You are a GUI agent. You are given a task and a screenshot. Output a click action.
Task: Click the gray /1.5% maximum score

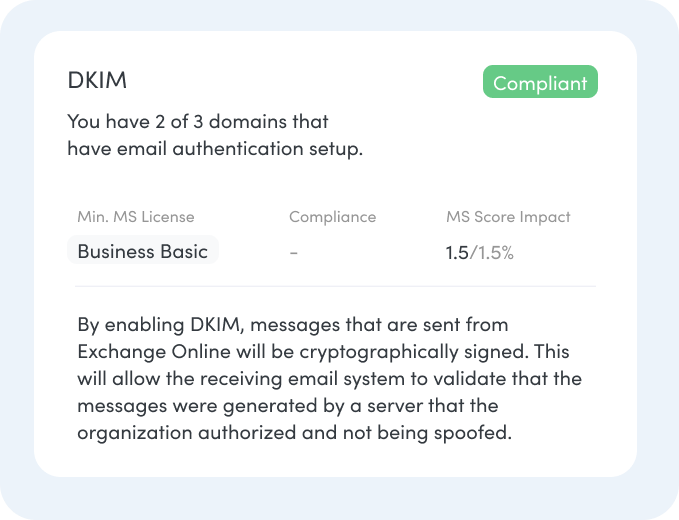[492, 252]
